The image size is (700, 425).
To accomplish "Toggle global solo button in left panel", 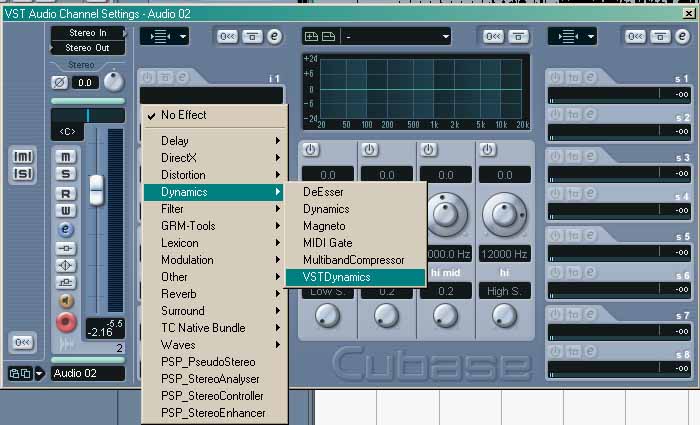I will 23,173.
